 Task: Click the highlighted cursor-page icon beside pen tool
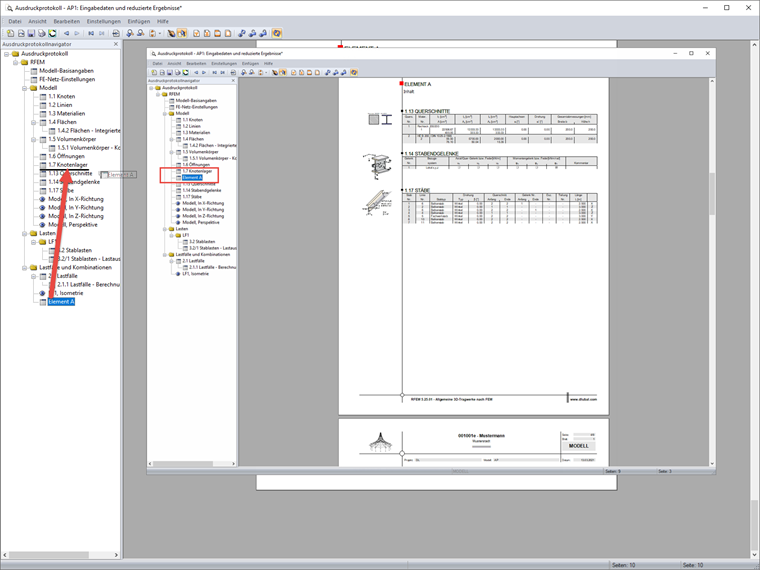tap(182, 33)
